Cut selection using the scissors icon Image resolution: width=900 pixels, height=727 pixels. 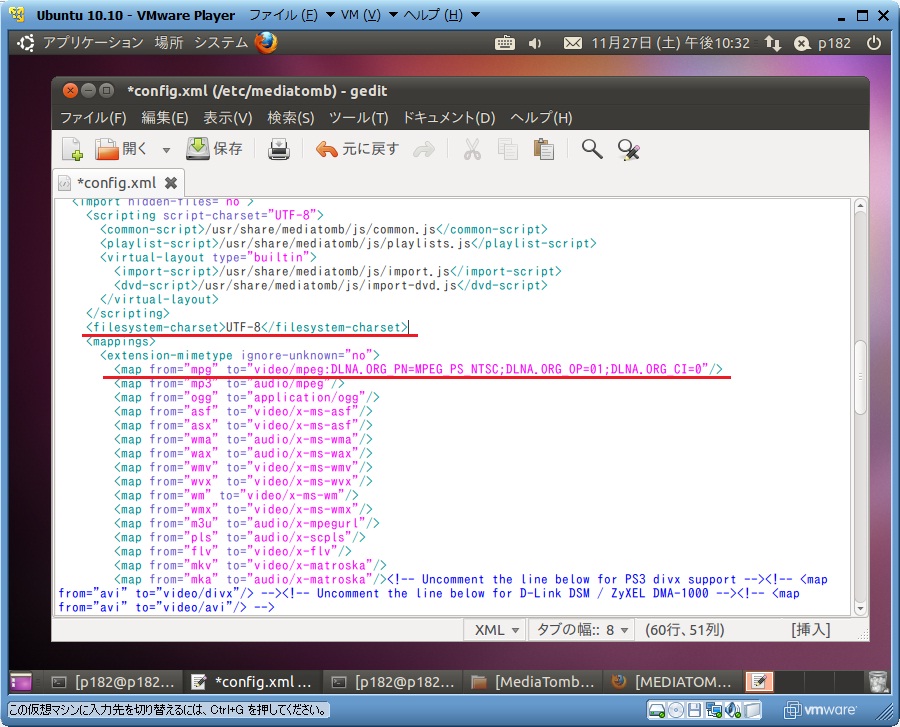coord(472,149)
